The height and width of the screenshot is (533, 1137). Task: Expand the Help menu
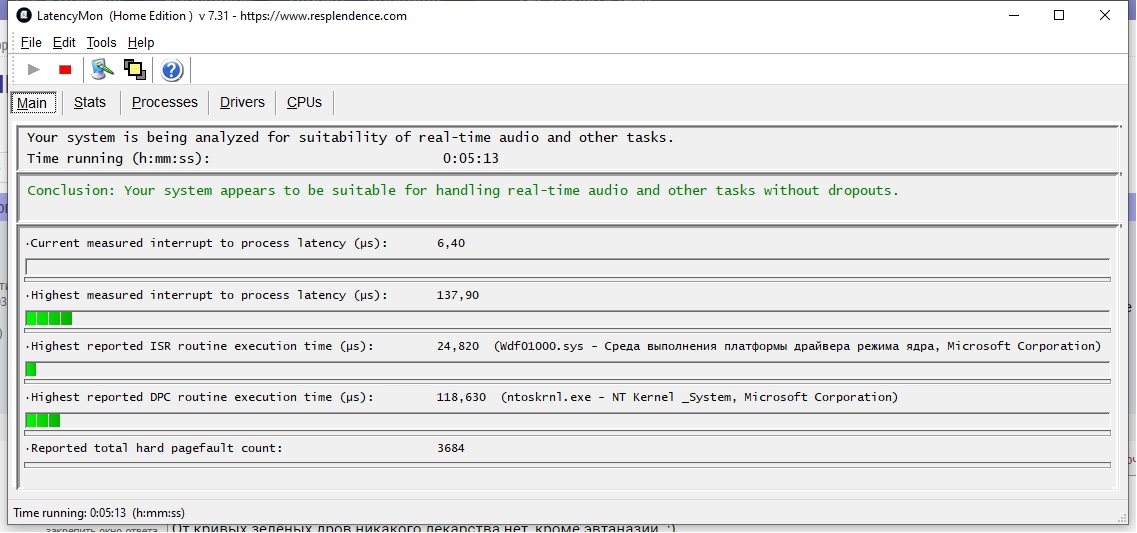141,42
